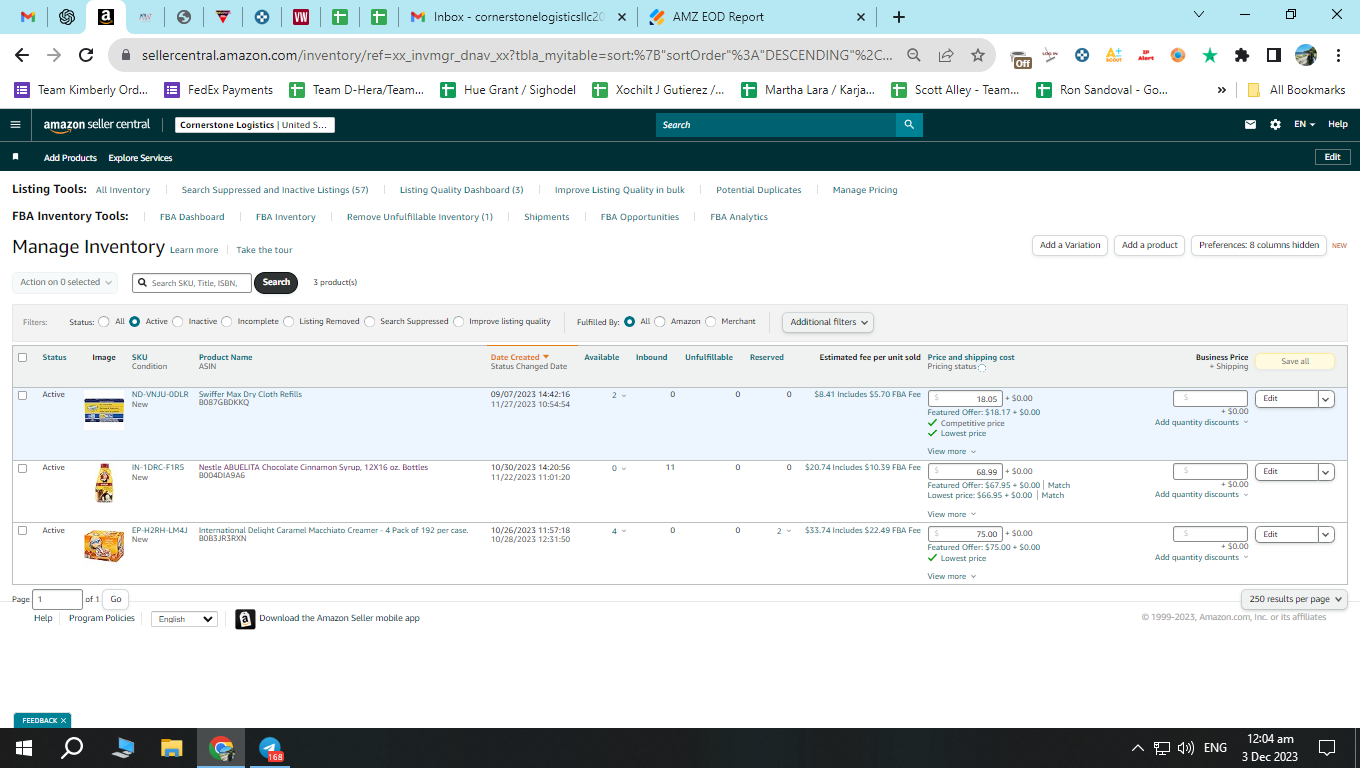Open the Cornerstone Logistics account switcher
1360x768 pixels.
pos(255,125)
